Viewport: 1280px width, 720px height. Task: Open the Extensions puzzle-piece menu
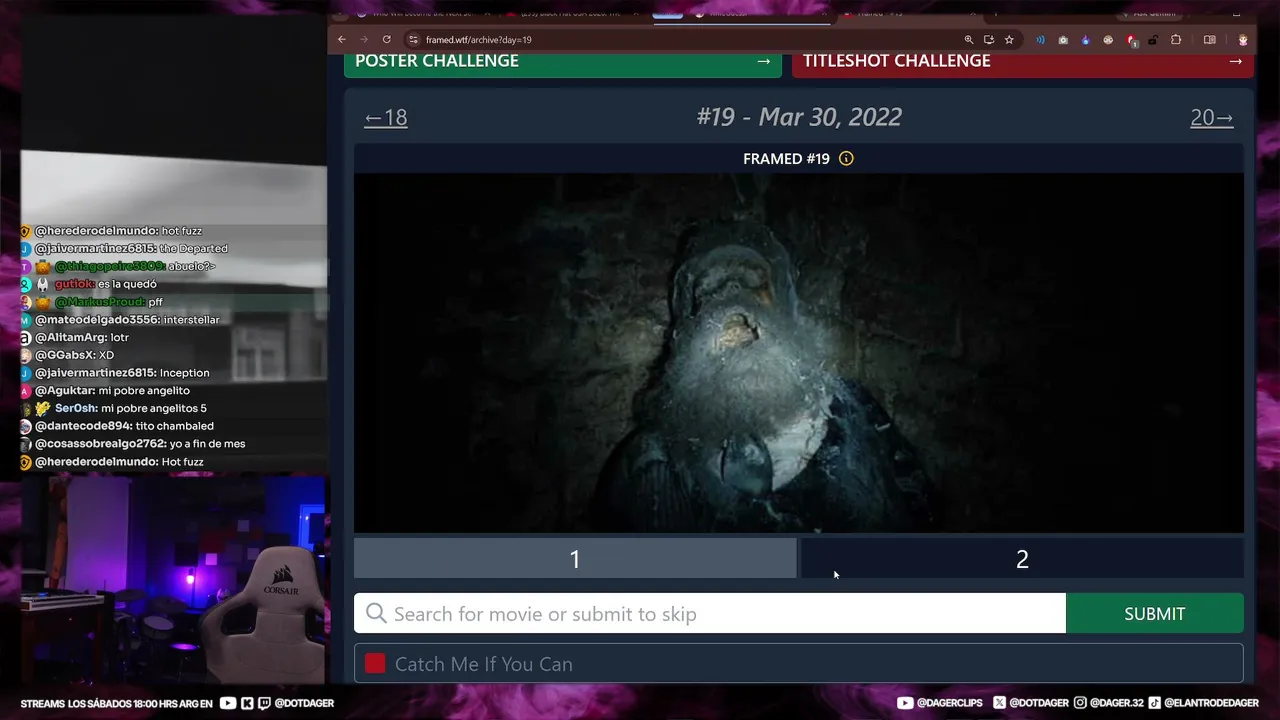[x=1176, y=40]
